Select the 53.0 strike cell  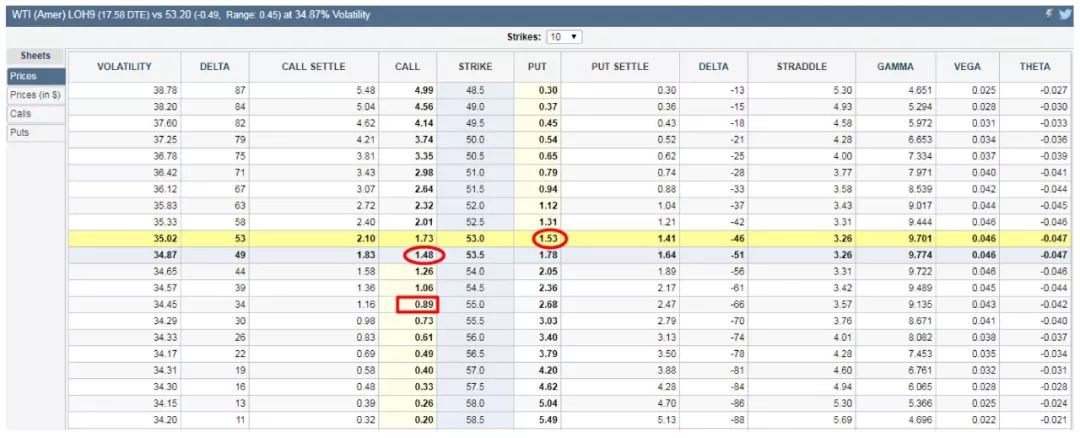point(474,238)
